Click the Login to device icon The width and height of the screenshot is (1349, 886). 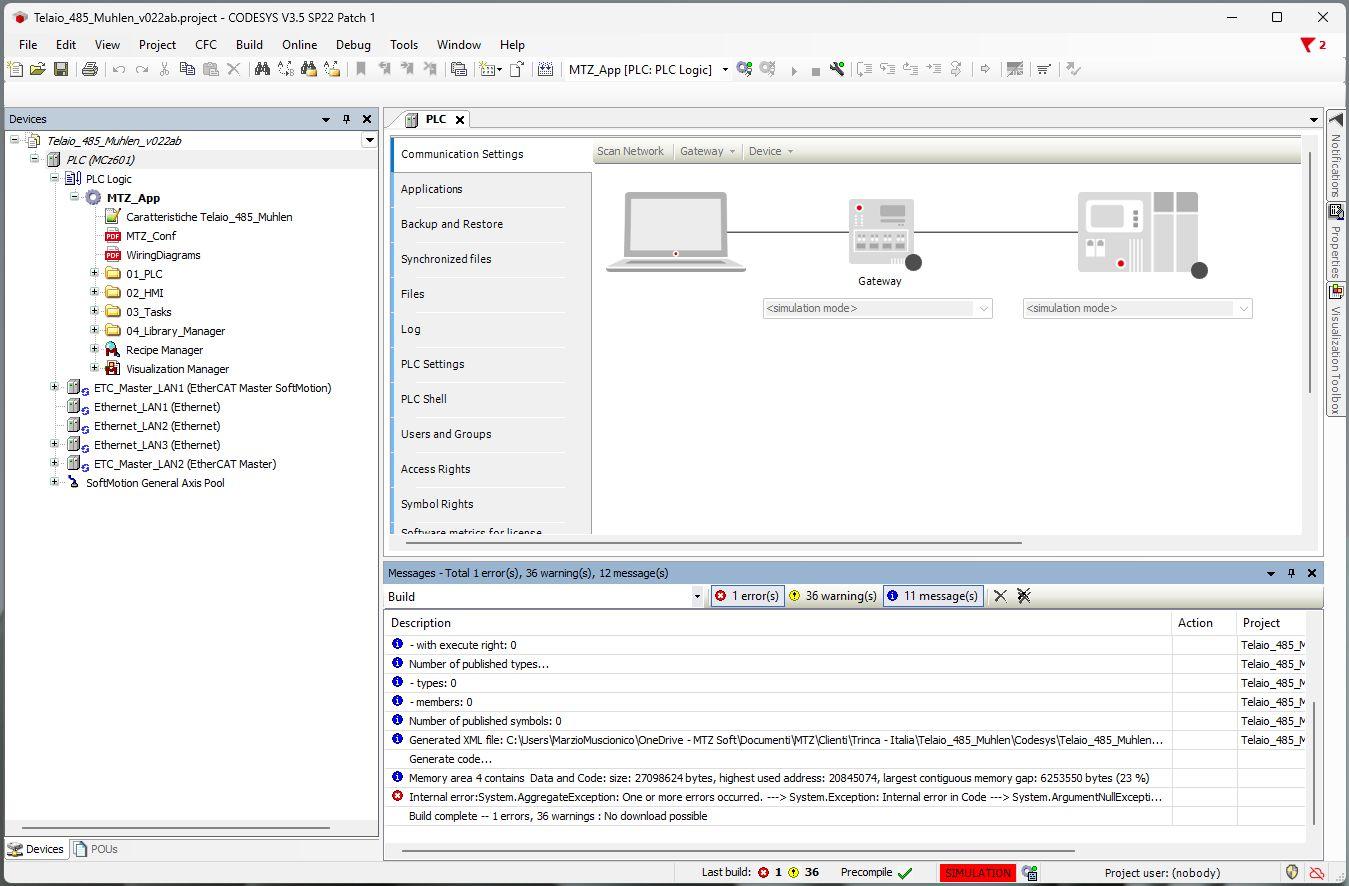coord(744,69)
